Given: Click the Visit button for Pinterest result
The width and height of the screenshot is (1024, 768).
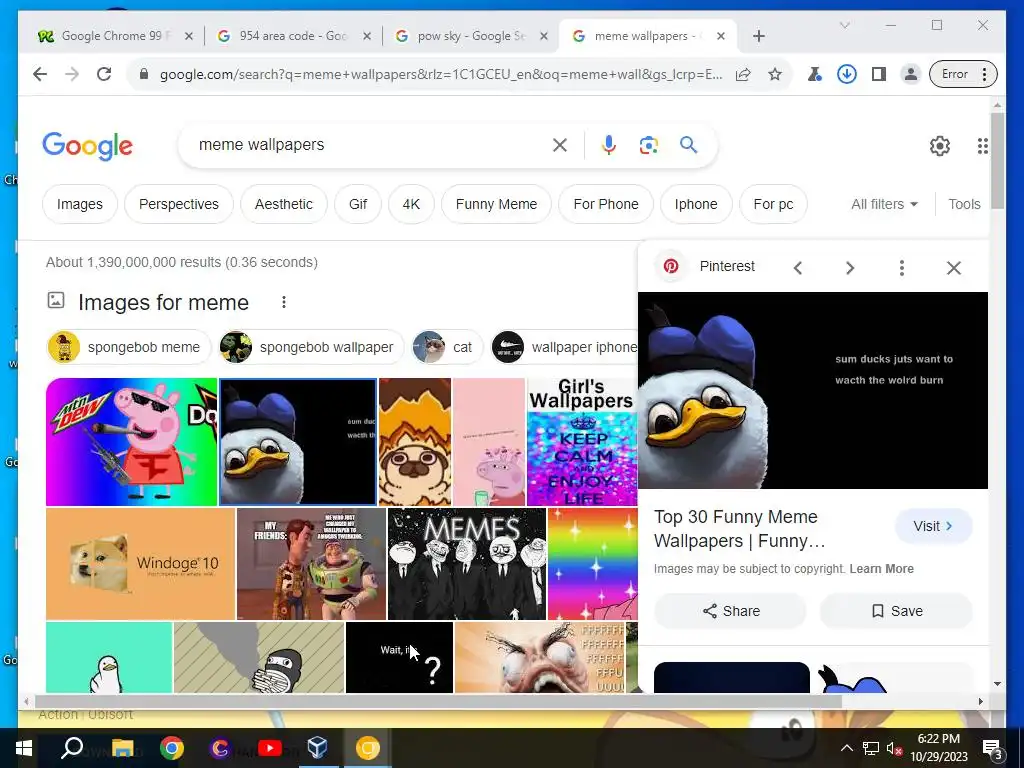Looking at the screenshot, I should click(933, 526).
